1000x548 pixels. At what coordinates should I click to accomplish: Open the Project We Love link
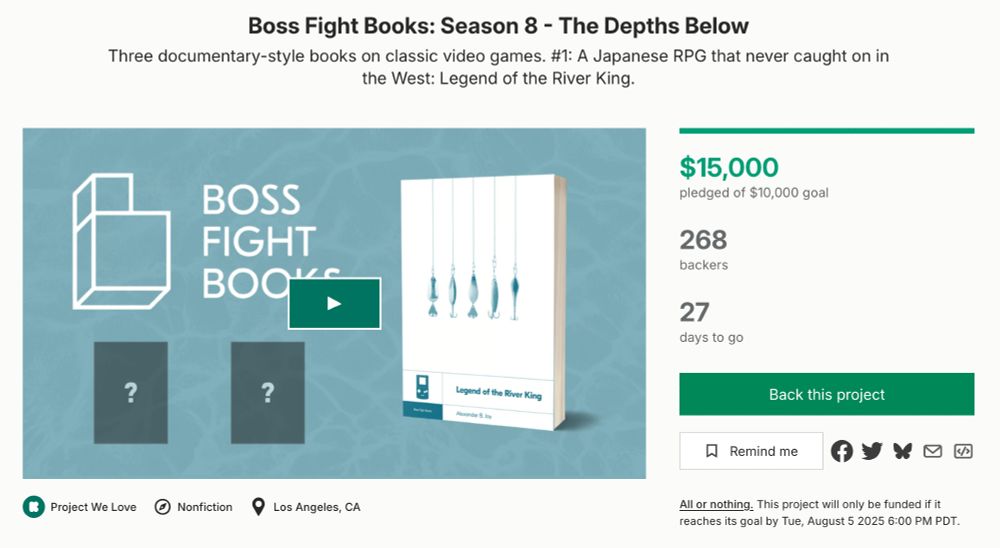(93, 507)
